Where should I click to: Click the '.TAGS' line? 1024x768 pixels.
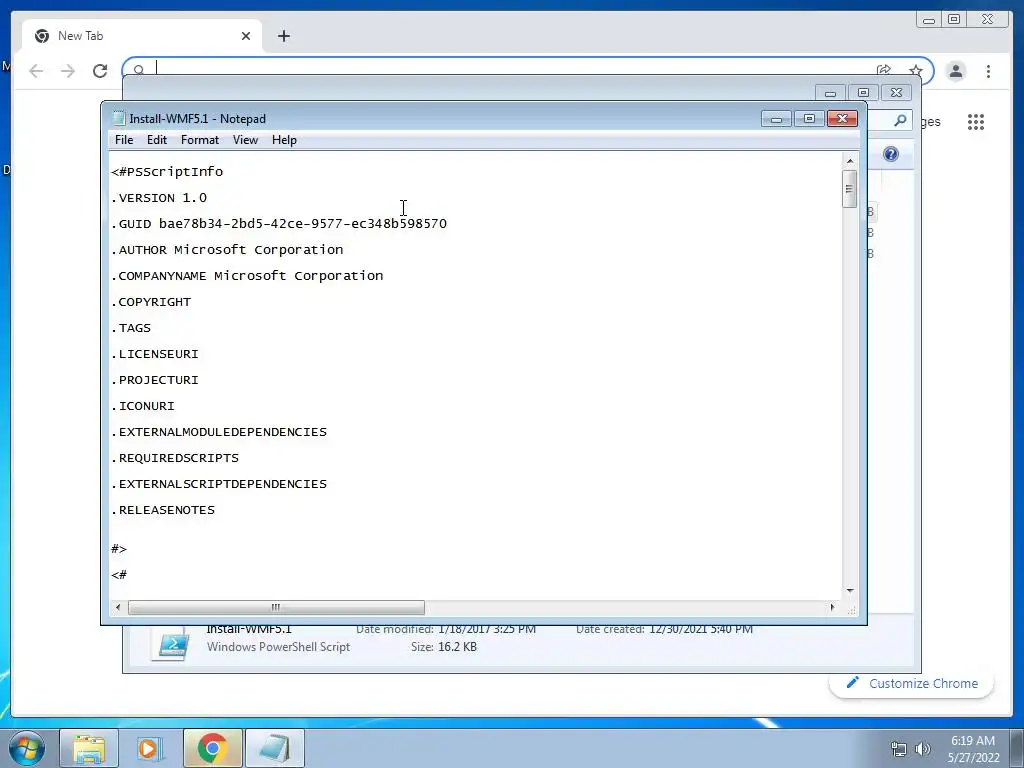click(131, 328)
